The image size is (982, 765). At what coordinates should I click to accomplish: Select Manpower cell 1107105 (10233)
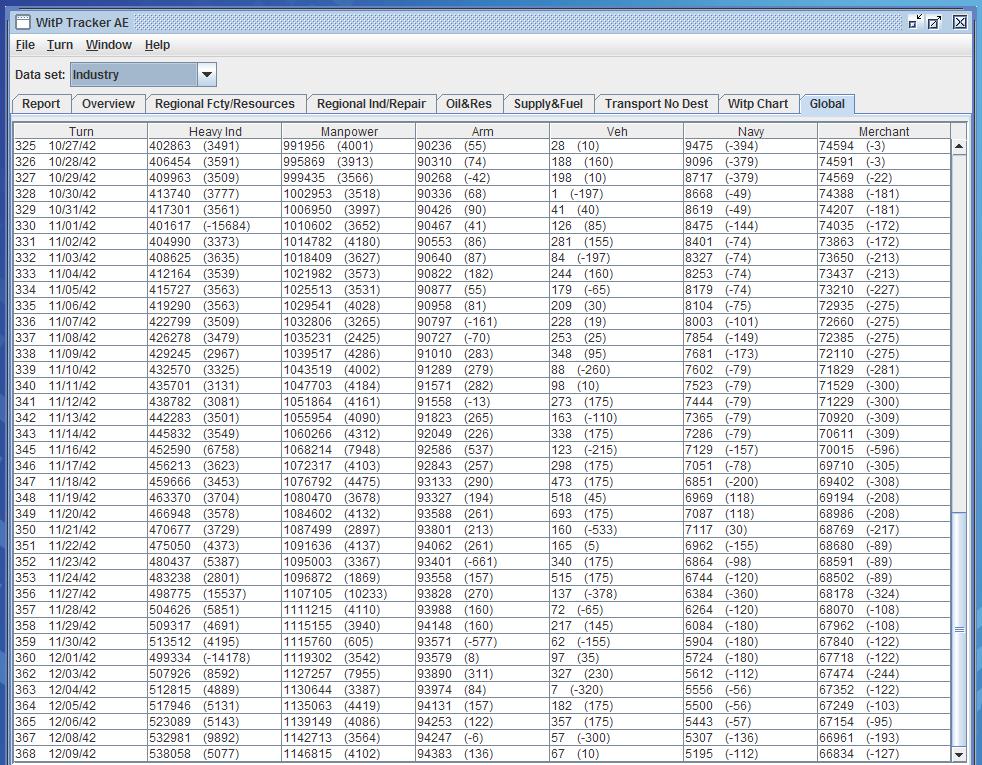(x=349, y=593)
